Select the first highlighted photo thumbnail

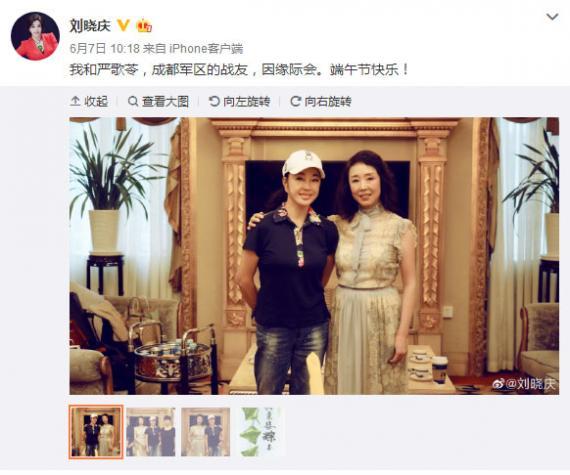point(96,432)
